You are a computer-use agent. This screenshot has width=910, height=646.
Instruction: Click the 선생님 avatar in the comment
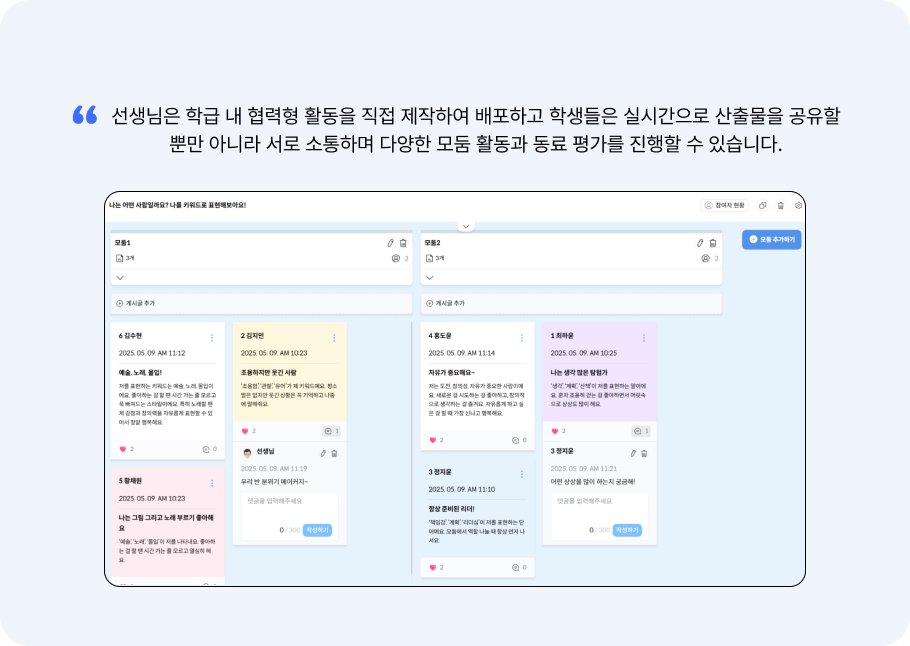click(247, 453)
